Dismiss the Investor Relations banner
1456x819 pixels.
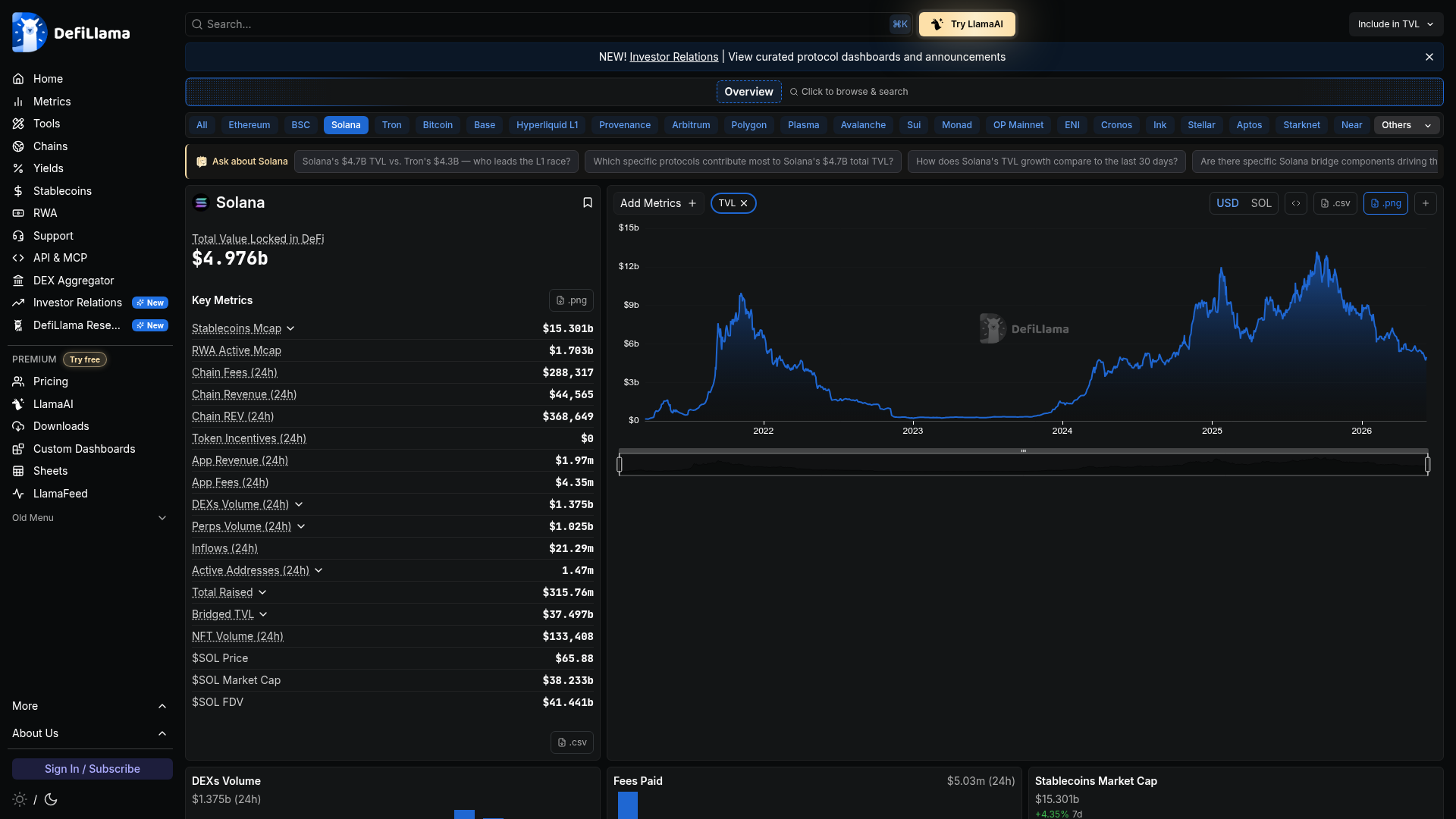click(x=1429, y=57)
